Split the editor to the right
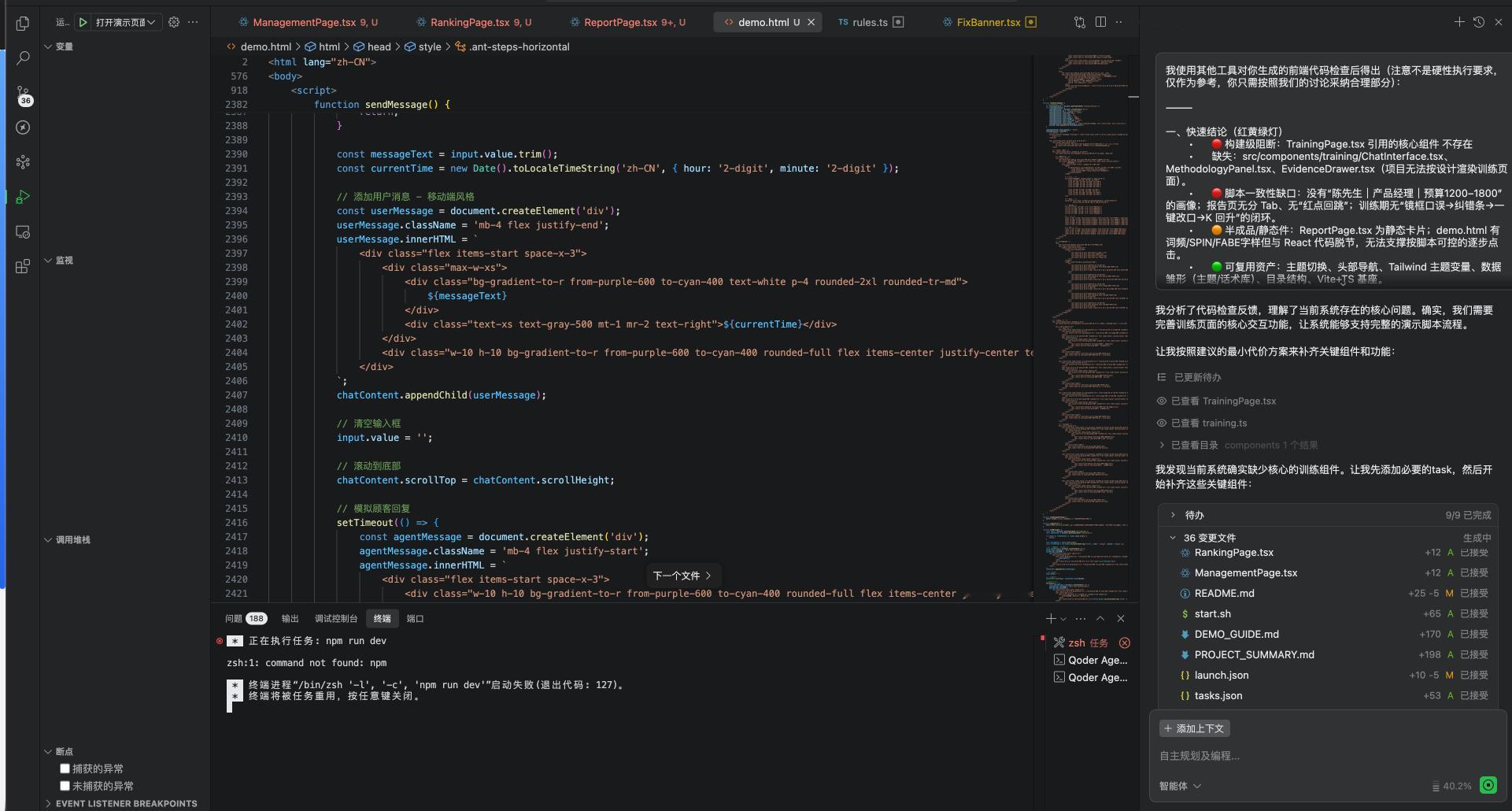 point(1100,22)
